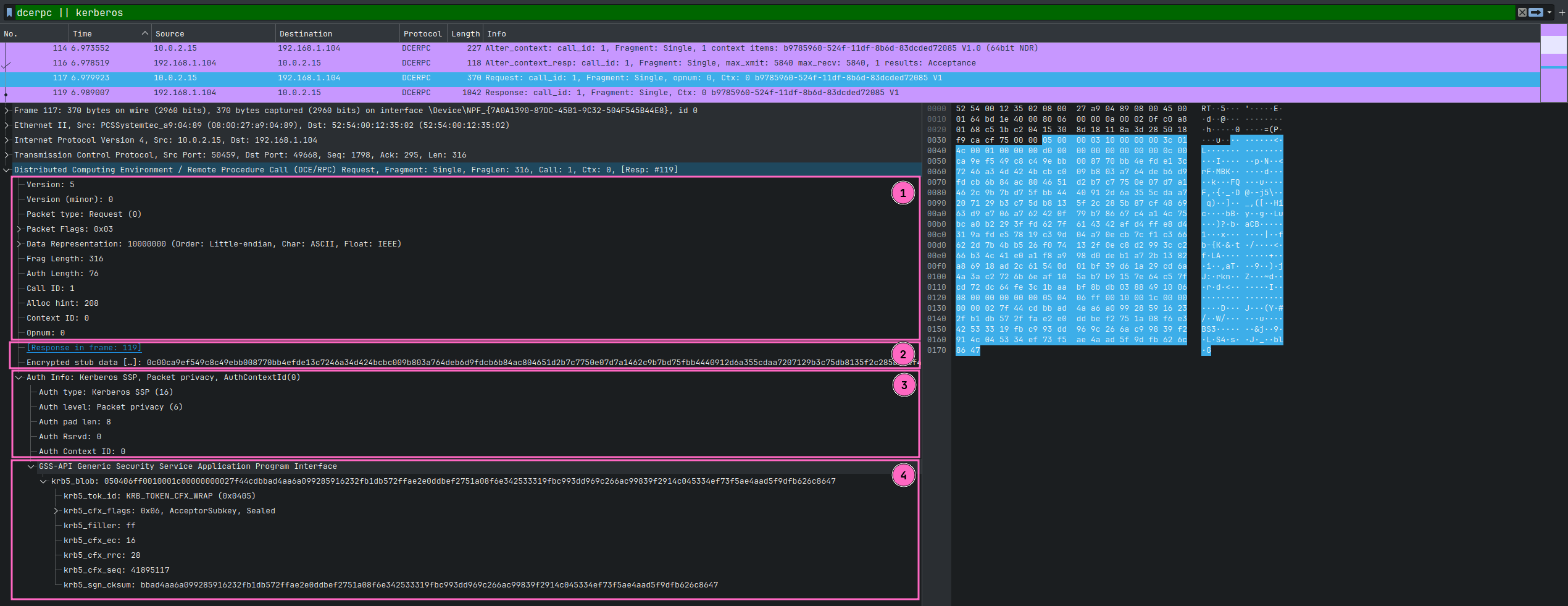Select Auth type: Kerberos SSP field
Screen dimensions: 1568x606
(x=106, y=392)
